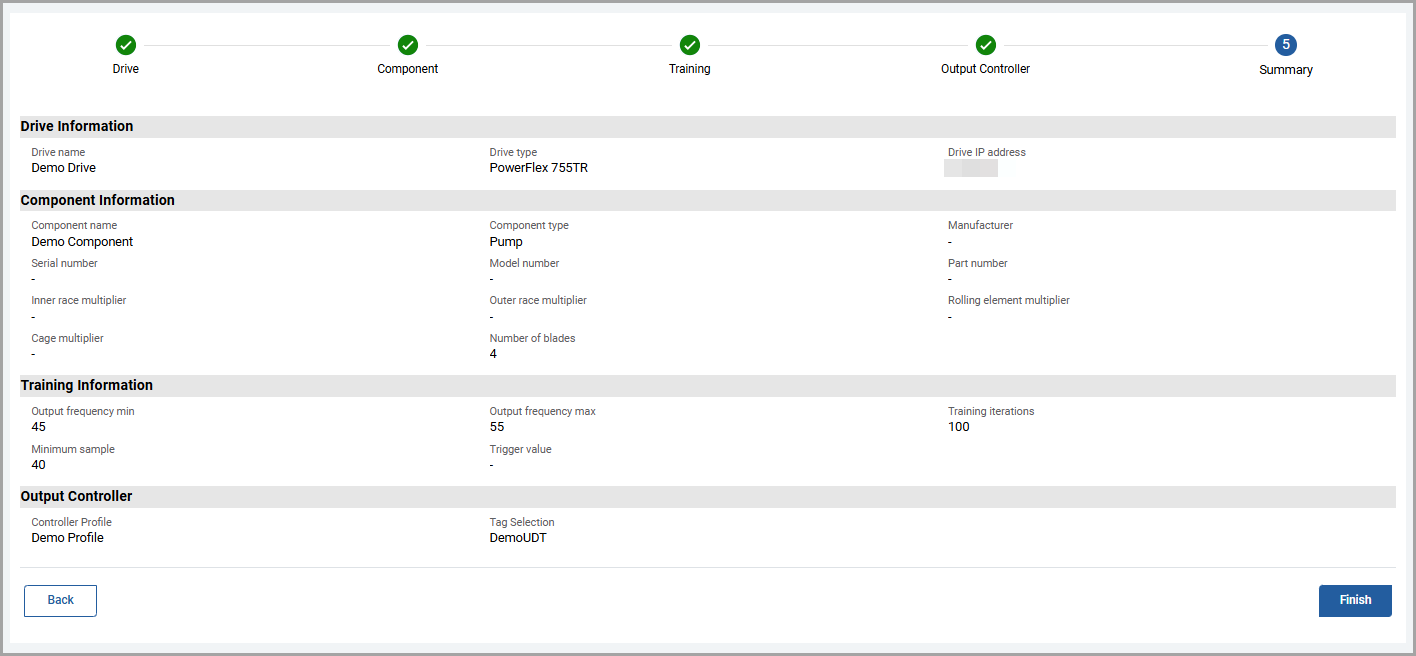Click the DemoUDT tag selection value
Viewport: 1416px width, 656px height.
pyautogui.click(x=517, y=538)
